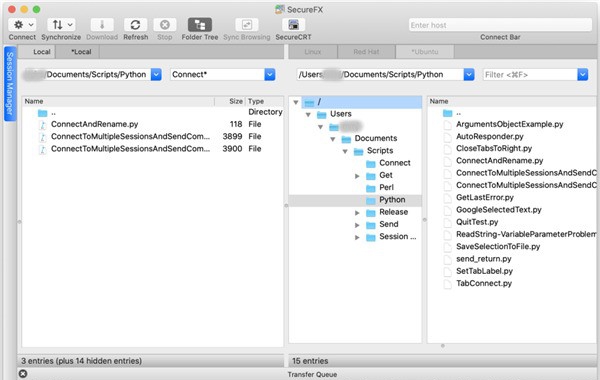The image size is (600, 380).
Task: Switch to the first Local tab
Action: click(37, 52)
